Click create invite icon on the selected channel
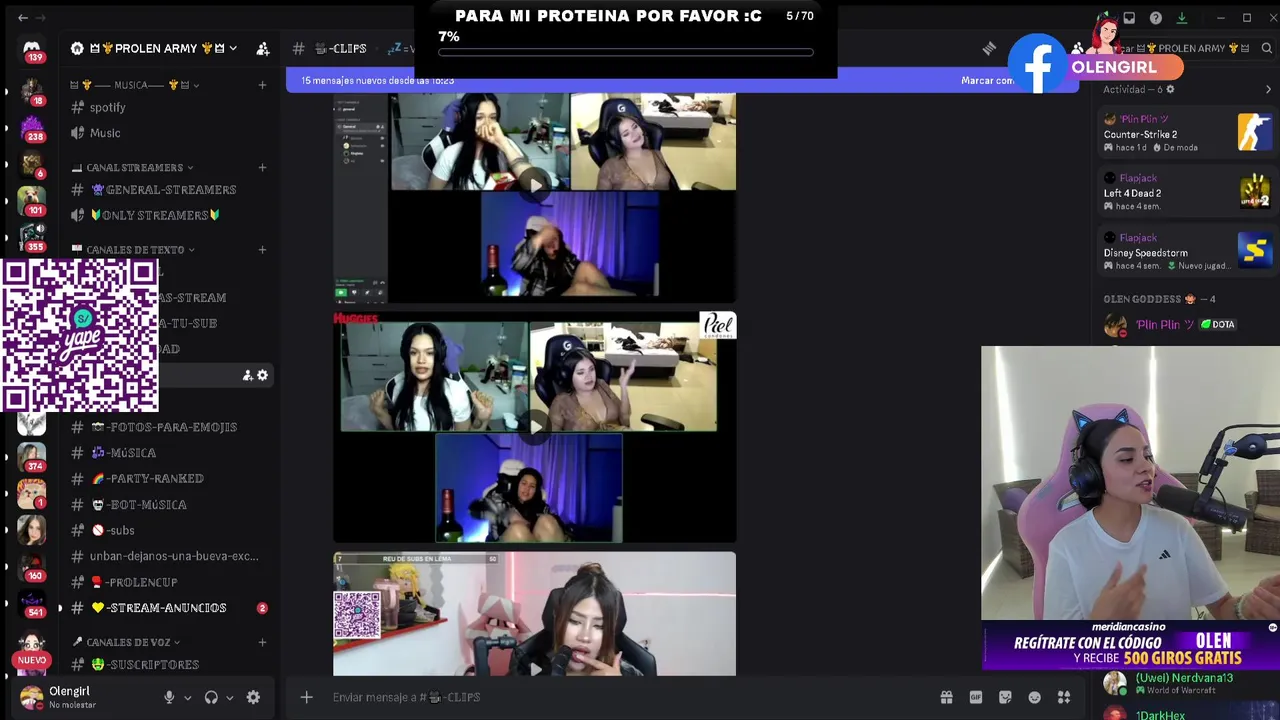Image resolution: width=1280 pixels, height=720 pixels. click(x=247, y=375)
